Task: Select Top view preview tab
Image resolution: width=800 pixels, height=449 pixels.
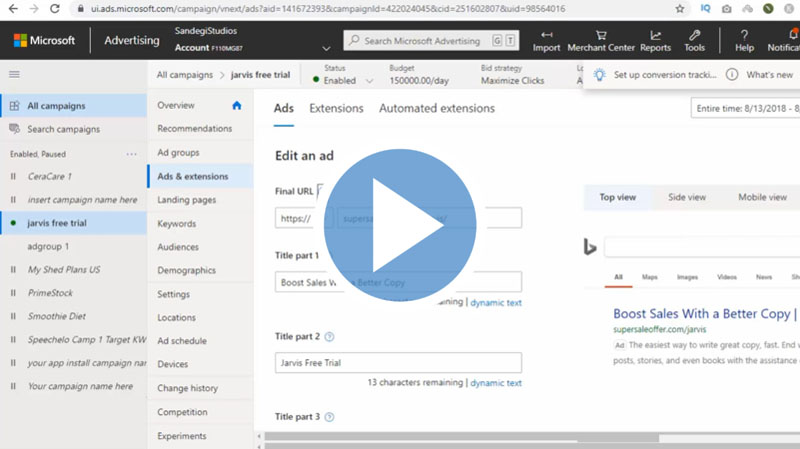Action: 617,197
